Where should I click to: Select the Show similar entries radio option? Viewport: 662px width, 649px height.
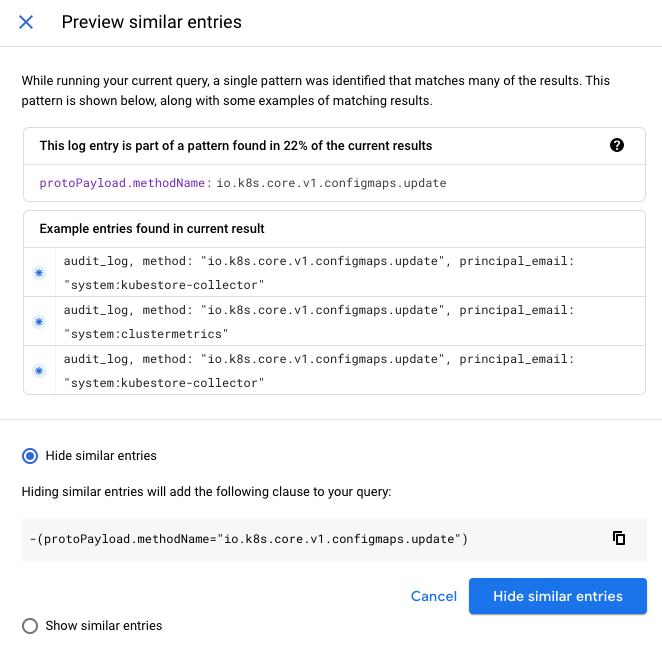[30, 626]
